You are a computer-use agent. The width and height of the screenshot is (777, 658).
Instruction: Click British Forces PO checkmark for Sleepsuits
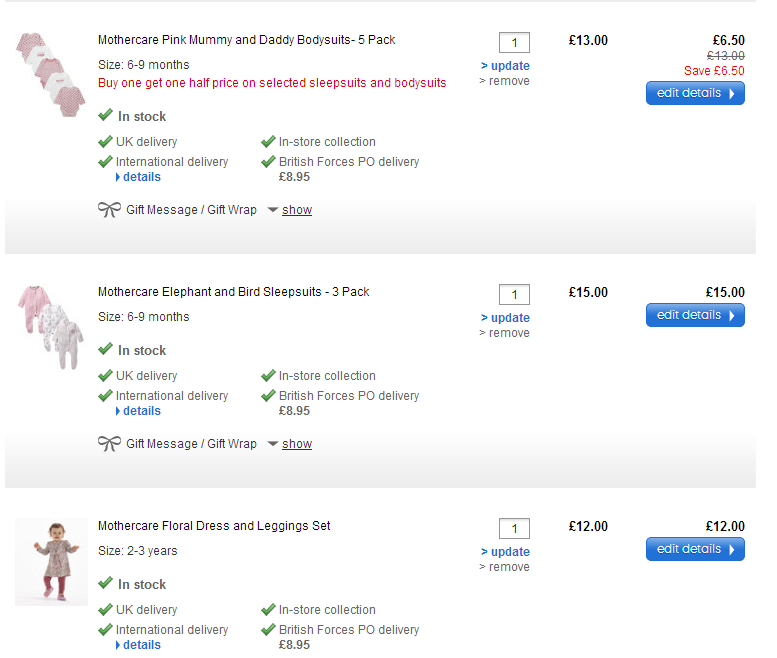click(x=268, y=396)
